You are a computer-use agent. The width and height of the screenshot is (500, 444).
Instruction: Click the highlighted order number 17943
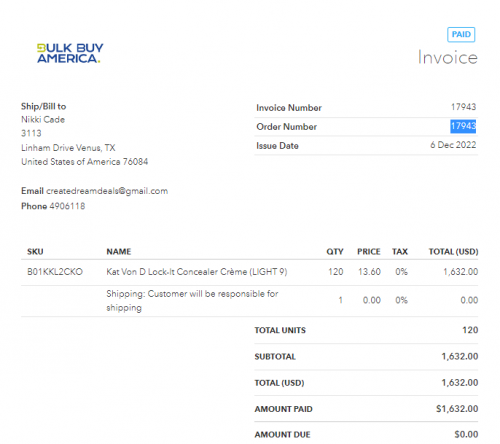[463, 126]
